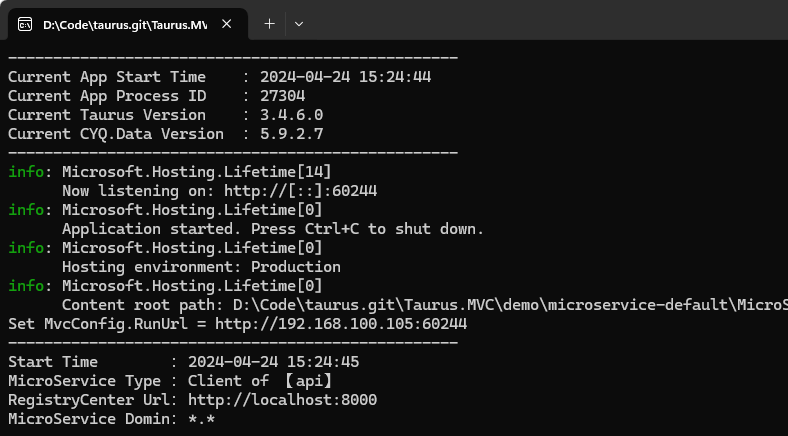The height and width of the screenshot is (436, 788).
Task: Click the 'Client of 【api】' text
Action: click(260, 381)
